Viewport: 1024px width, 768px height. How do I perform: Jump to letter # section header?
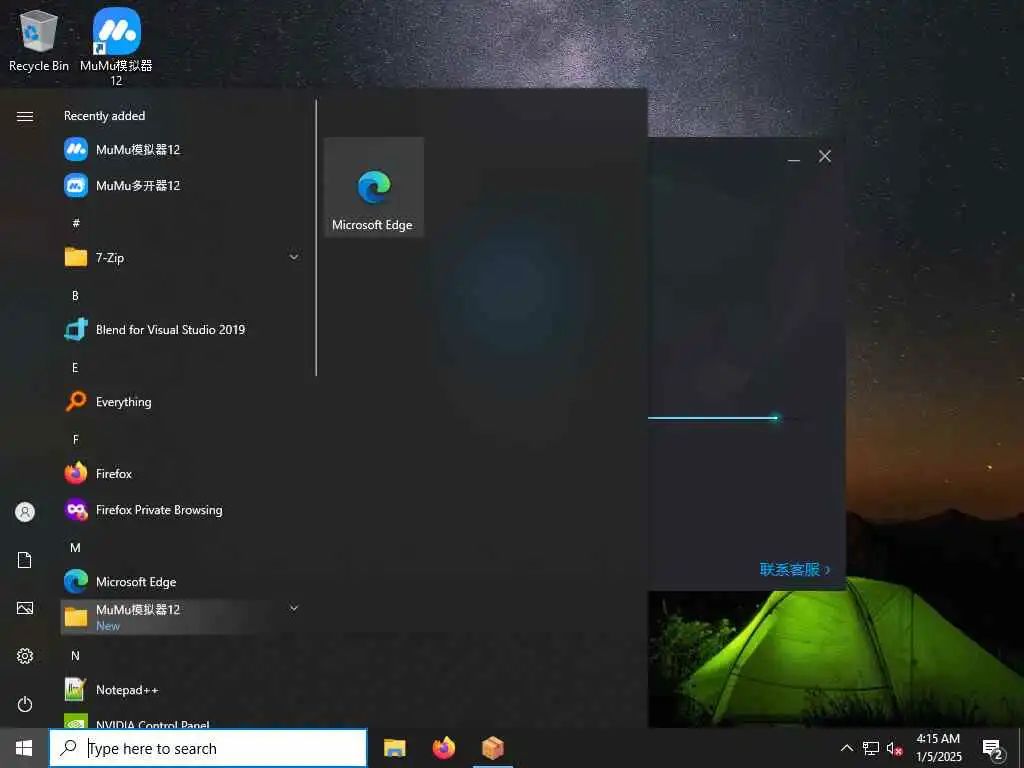(76, 223)
